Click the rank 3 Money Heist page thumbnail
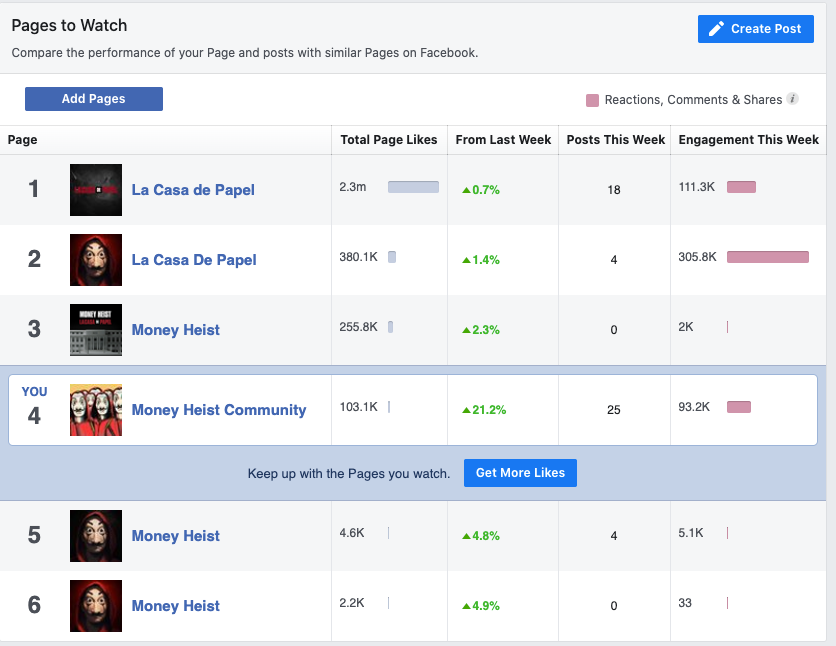 click(96, 330)
